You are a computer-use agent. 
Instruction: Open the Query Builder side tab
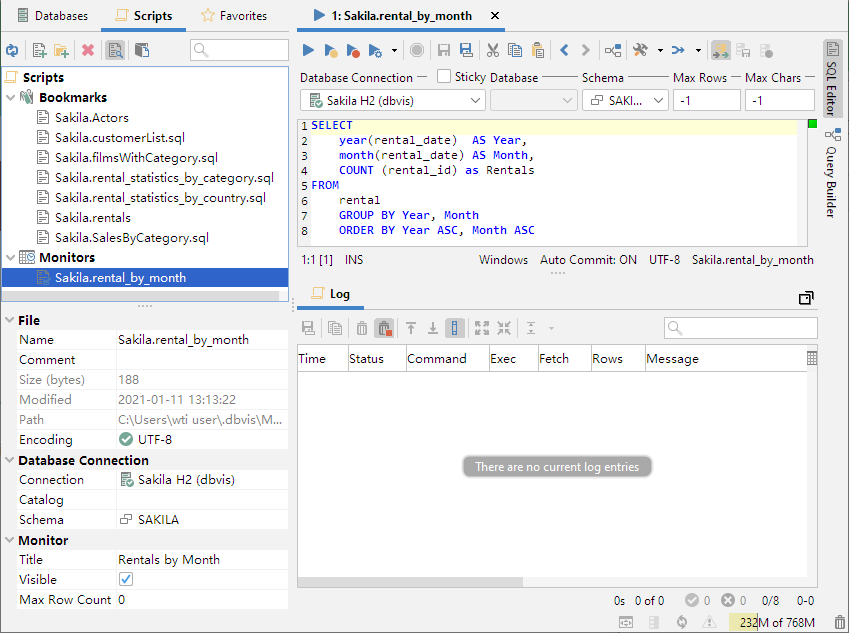[832, 172]
